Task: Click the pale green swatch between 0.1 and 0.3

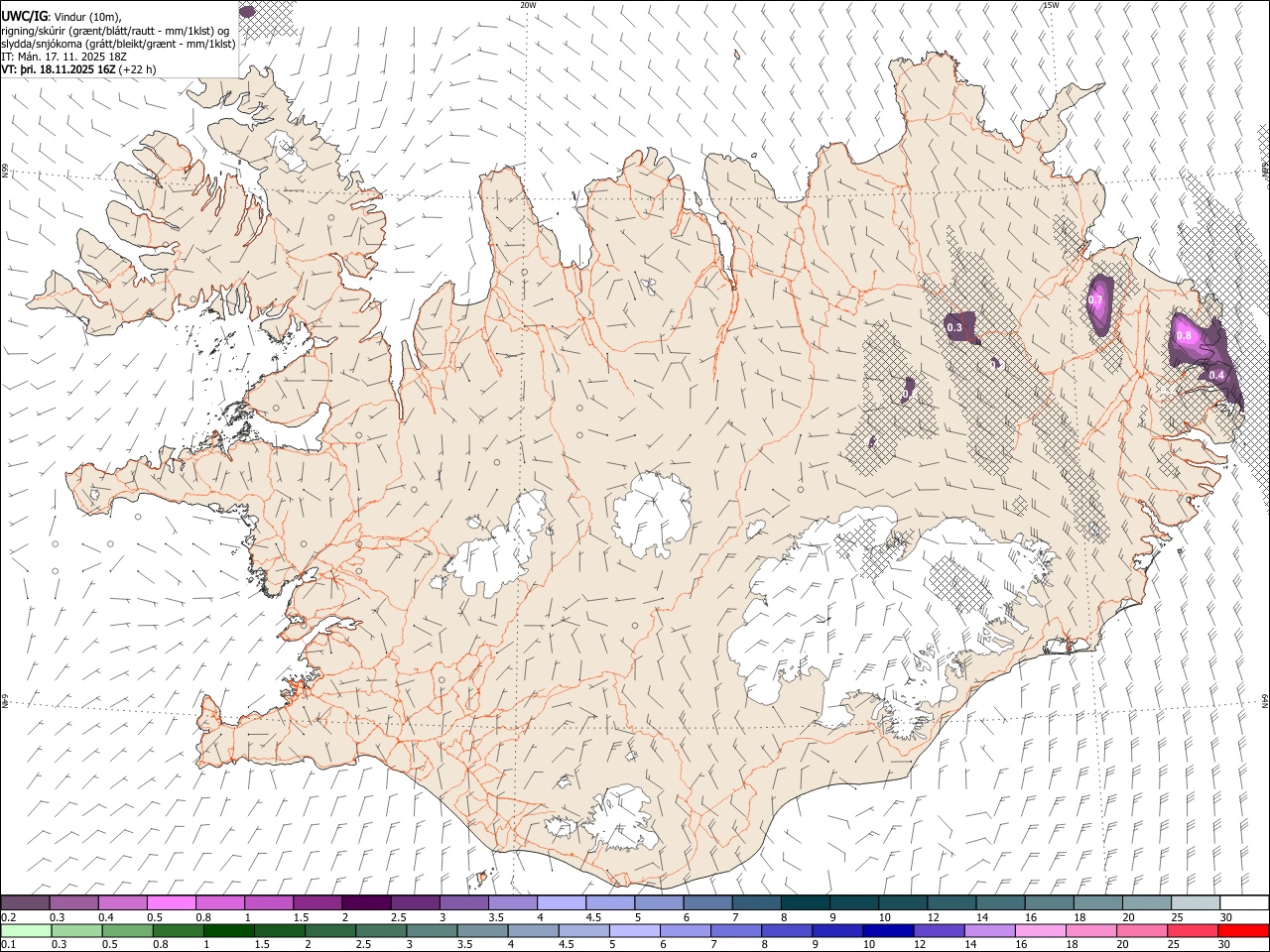Action: (26, 930)
